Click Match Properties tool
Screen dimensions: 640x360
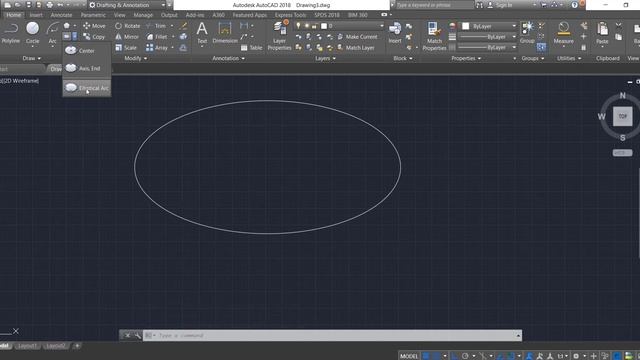coord(434,36)
